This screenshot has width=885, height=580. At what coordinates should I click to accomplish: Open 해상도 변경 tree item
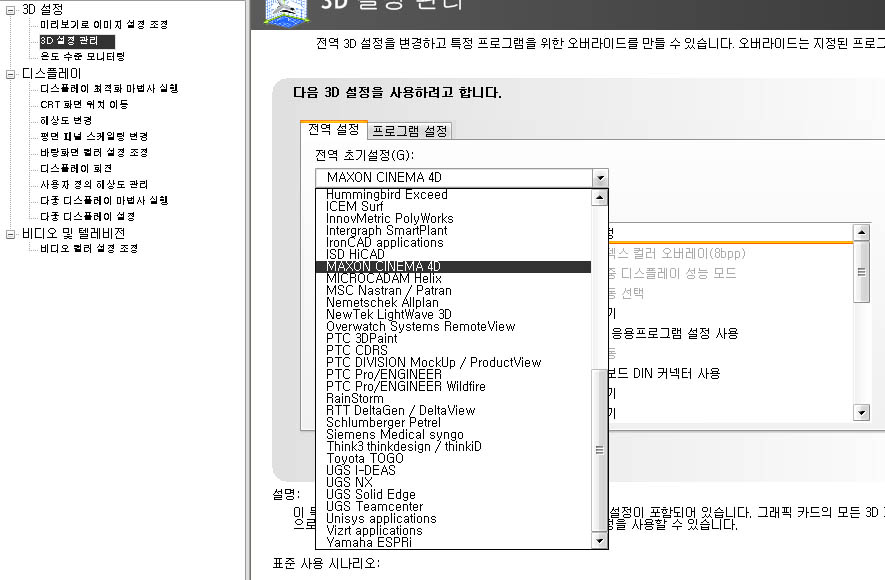(x=66, y=120)
